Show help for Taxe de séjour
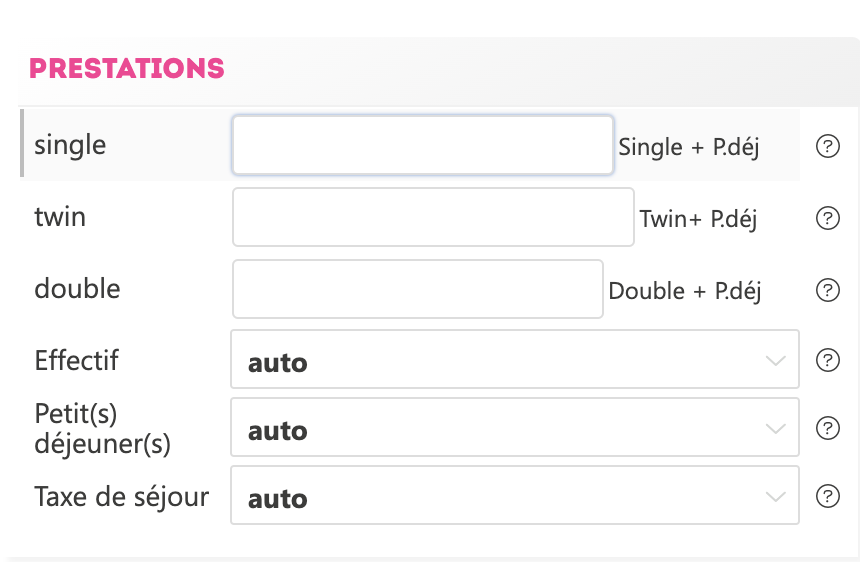Screen dimensions: 860x562 [x=827, y=496]
